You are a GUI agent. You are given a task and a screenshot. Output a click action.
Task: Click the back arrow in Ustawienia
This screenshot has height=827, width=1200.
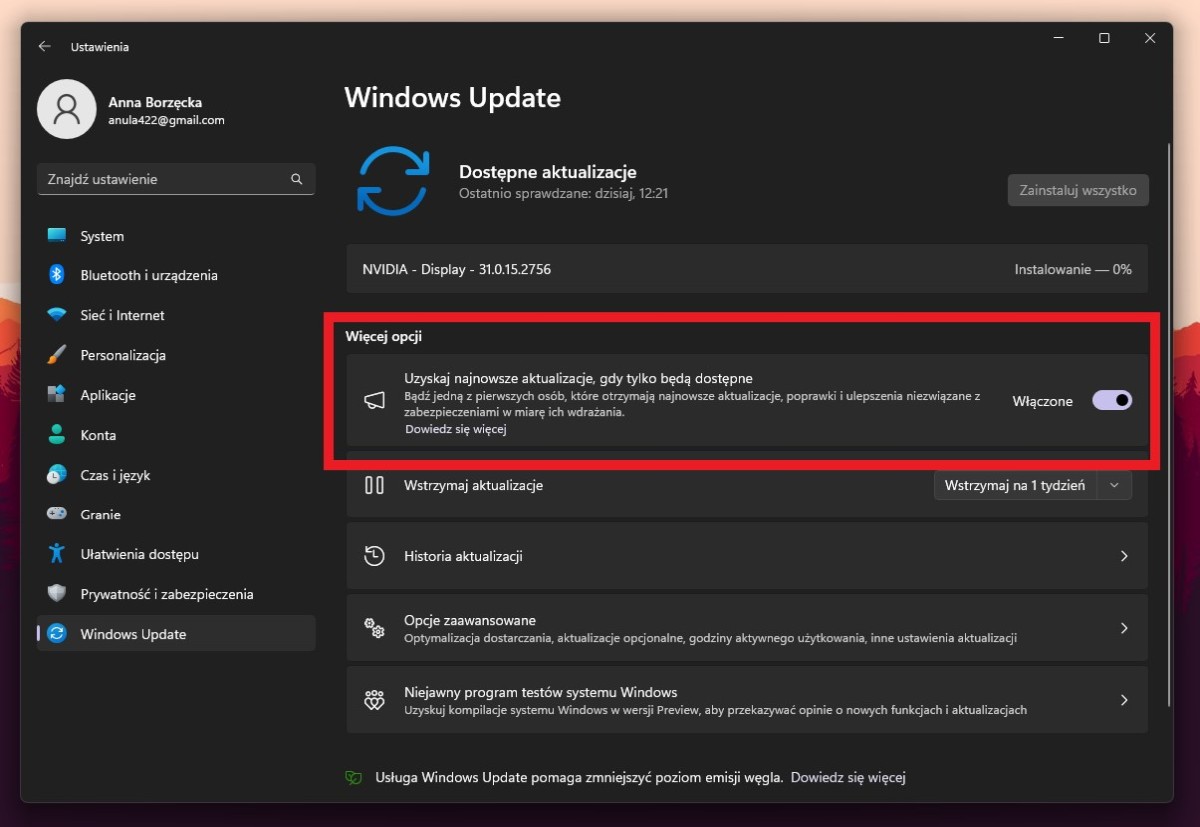tap(44, 46)
